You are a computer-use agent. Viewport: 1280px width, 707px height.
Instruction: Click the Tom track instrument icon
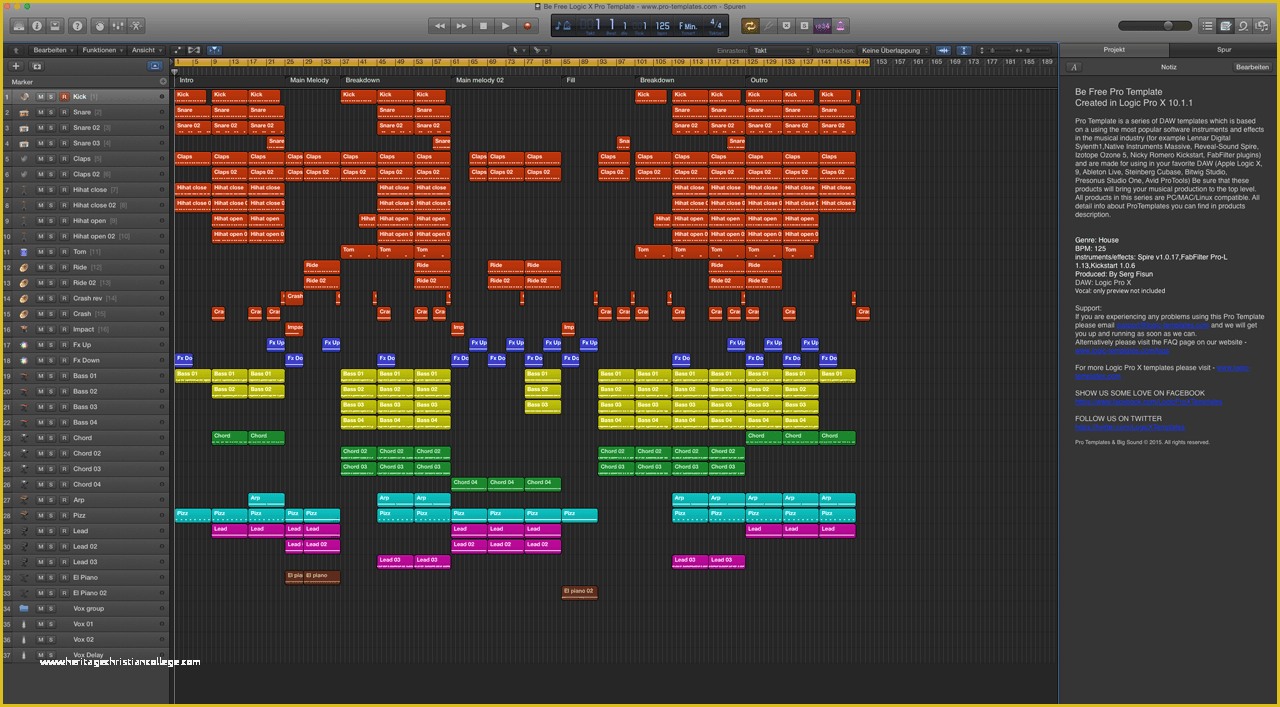coord(24,252)
